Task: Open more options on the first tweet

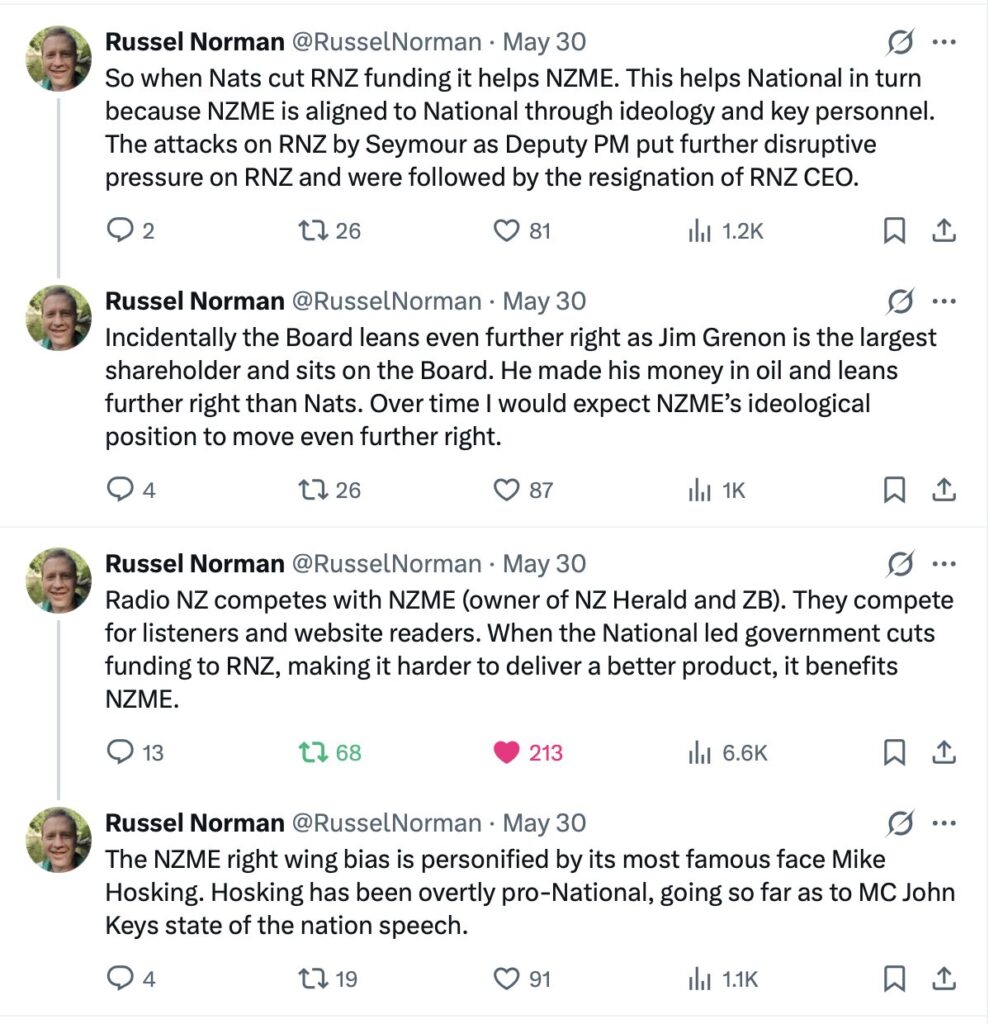Action: click(944, 42)
